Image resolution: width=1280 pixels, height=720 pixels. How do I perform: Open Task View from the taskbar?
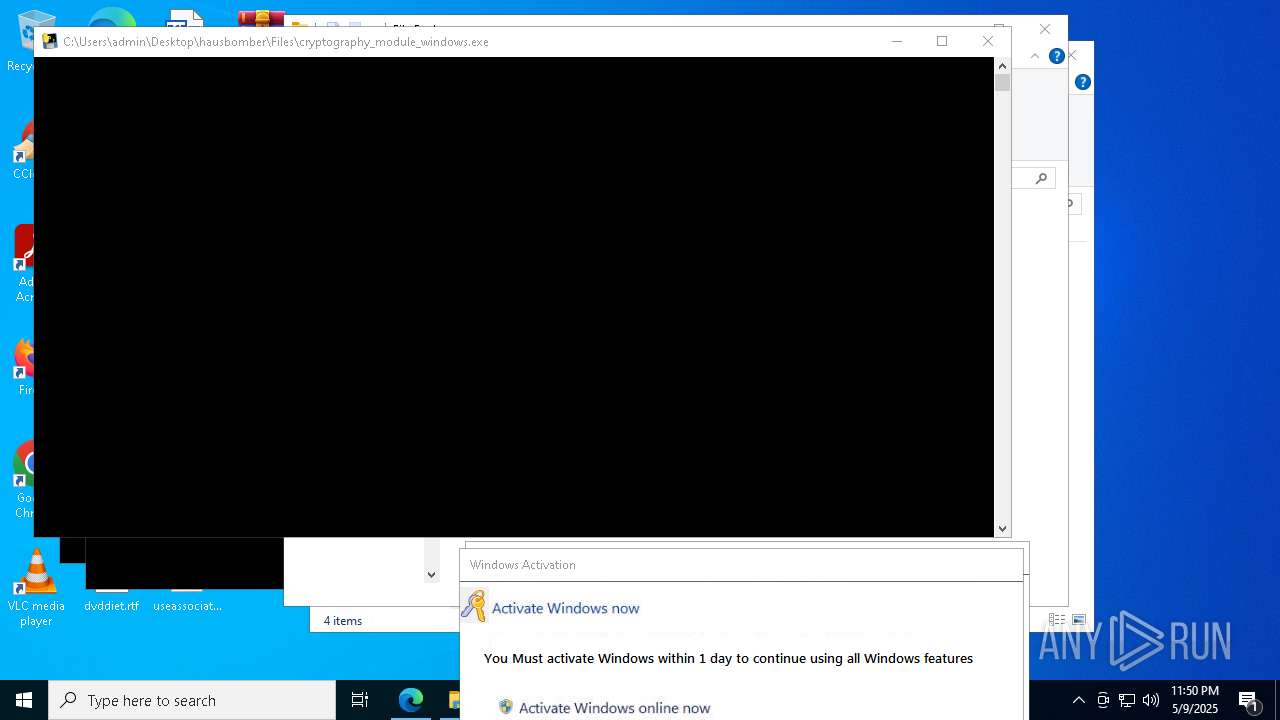click(360, 700)
